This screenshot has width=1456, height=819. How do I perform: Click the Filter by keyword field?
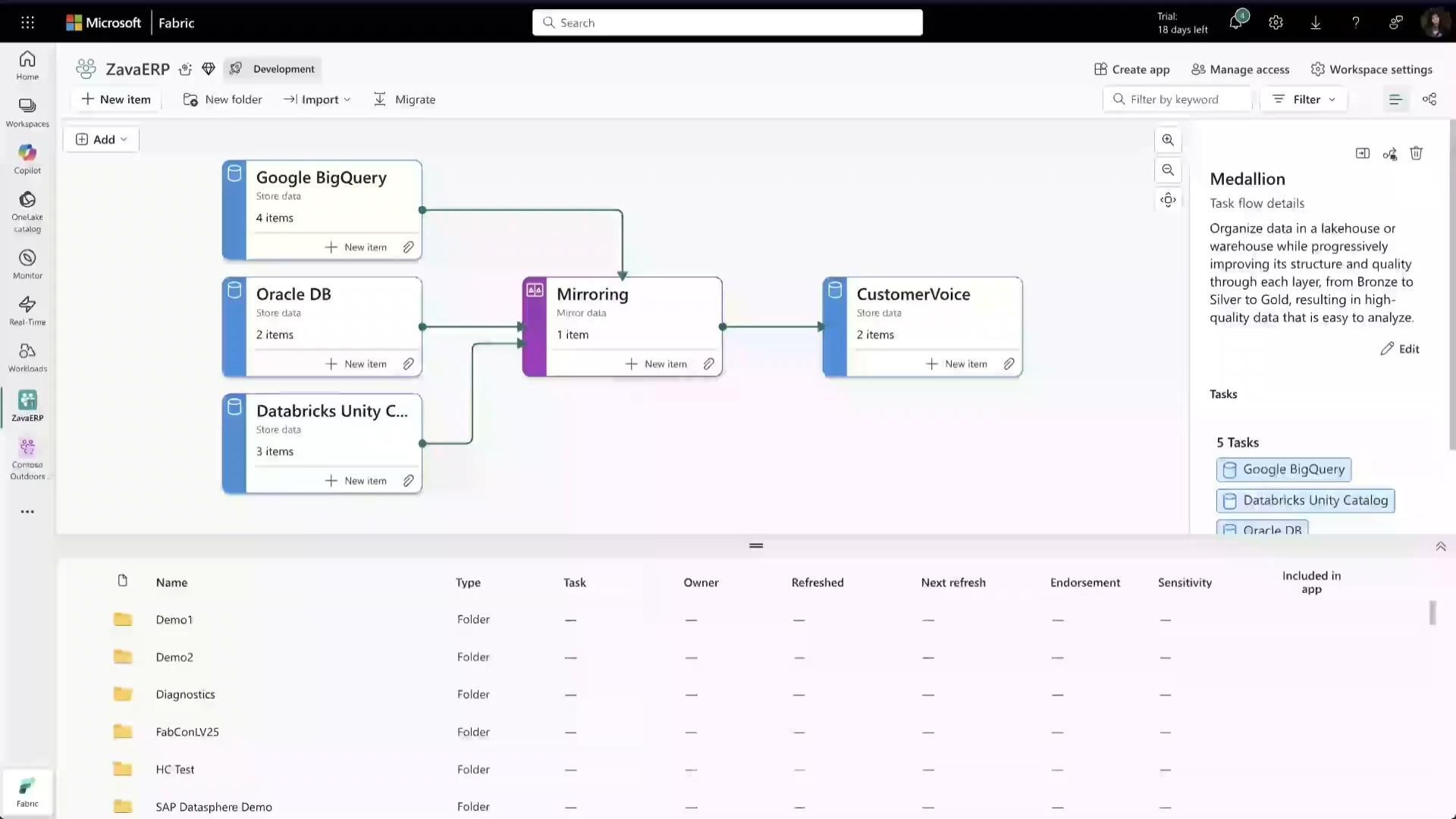pos(1179,99)
